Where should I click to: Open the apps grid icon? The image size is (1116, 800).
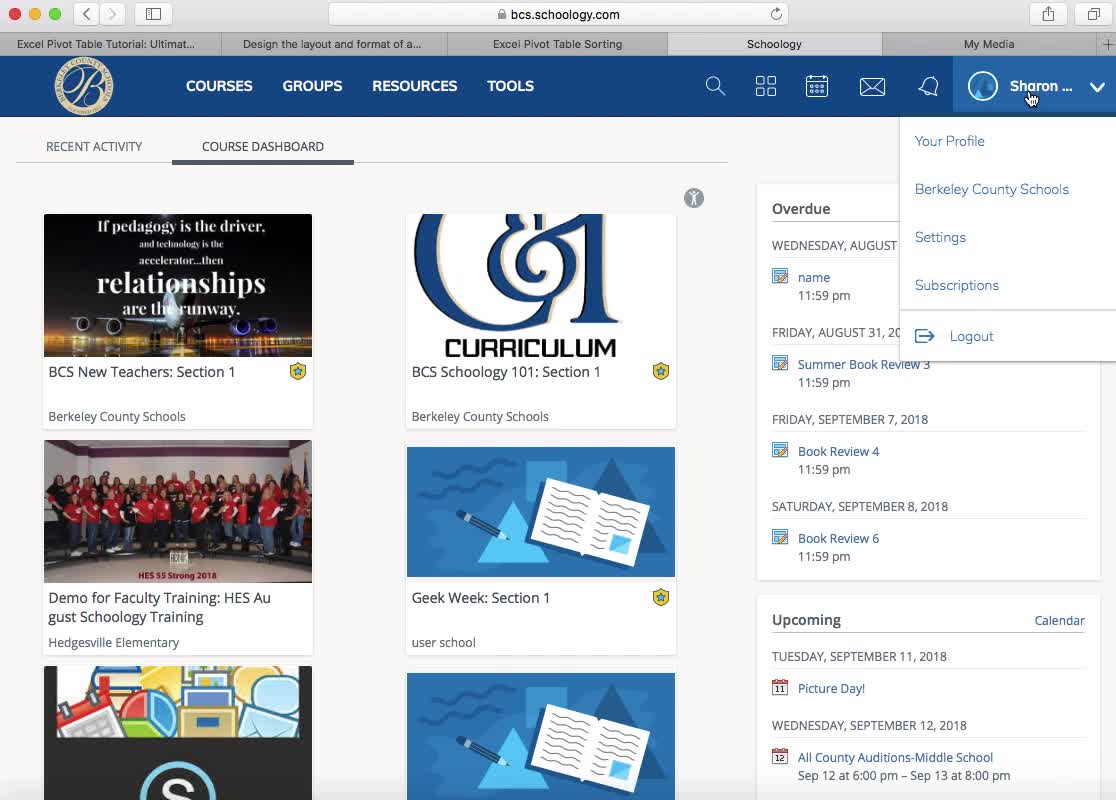tap(766, 86)
